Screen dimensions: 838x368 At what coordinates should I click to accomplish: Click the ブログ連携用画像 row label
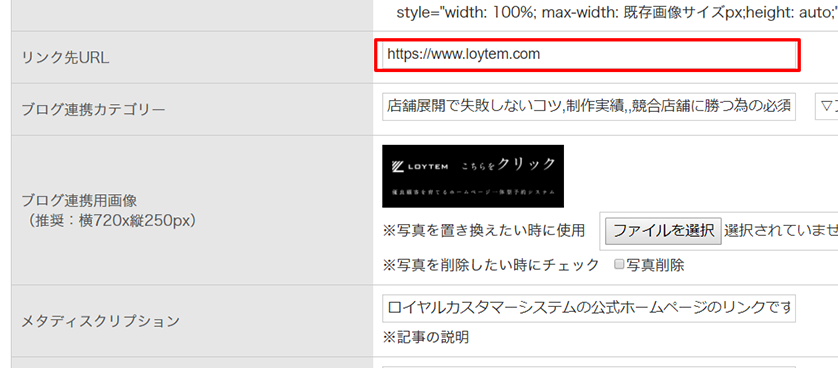[80, 201]
